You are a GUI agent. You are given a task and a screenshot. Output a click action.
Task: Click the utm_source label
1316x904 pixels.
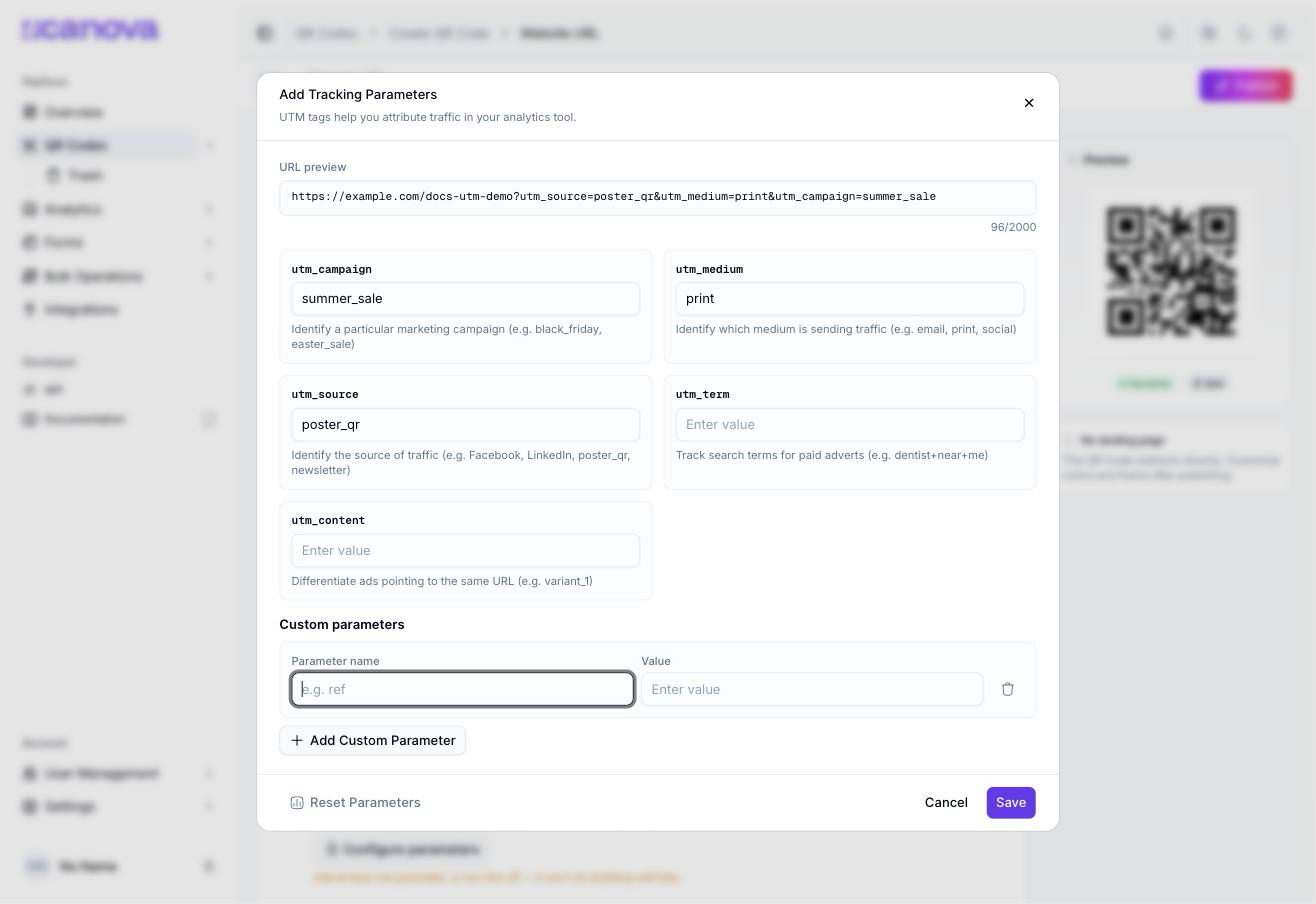click(x=325, y=394)
